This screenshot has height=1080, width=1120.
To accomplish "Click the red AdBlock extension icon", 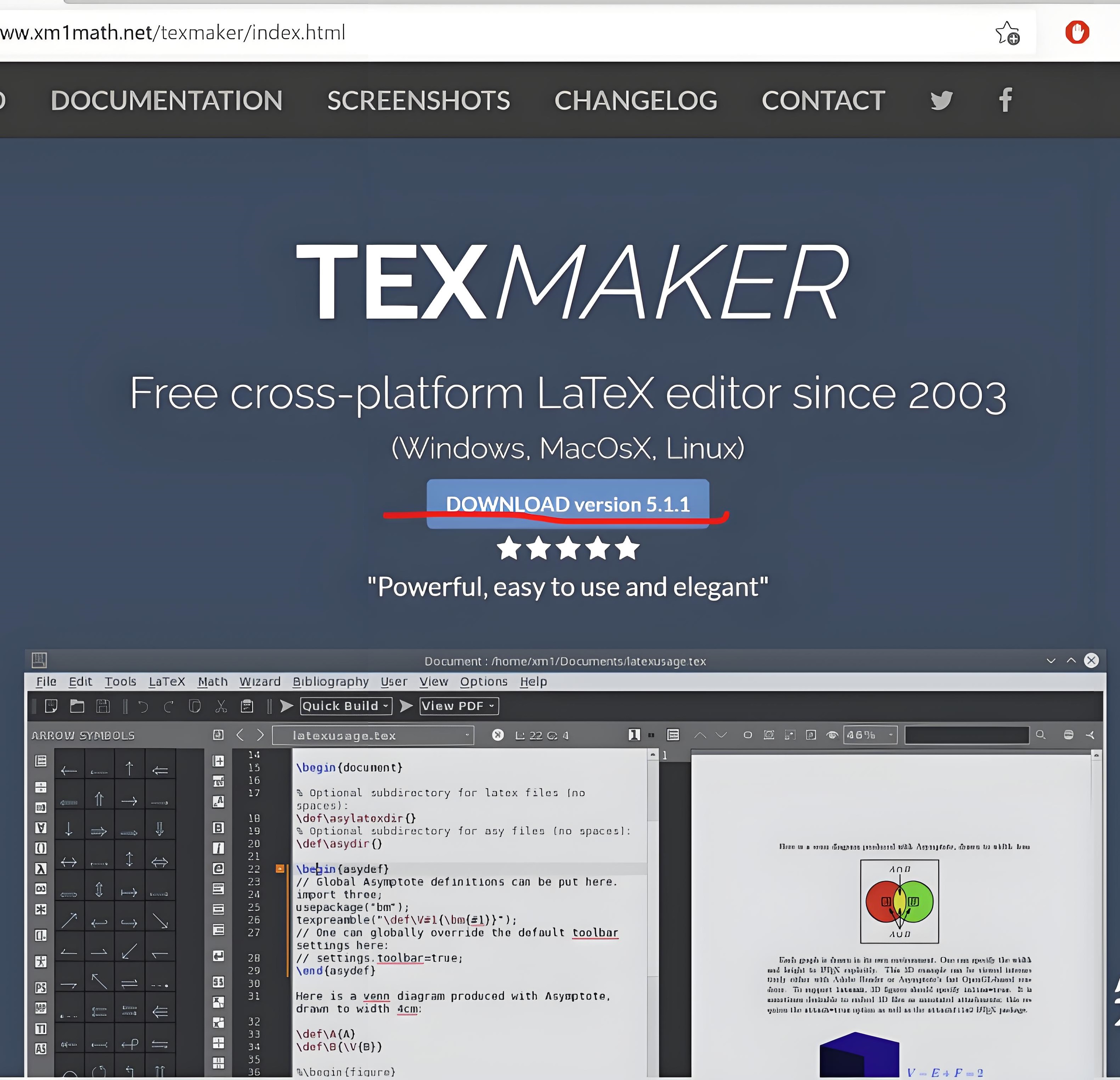I will coord(1076,32).
